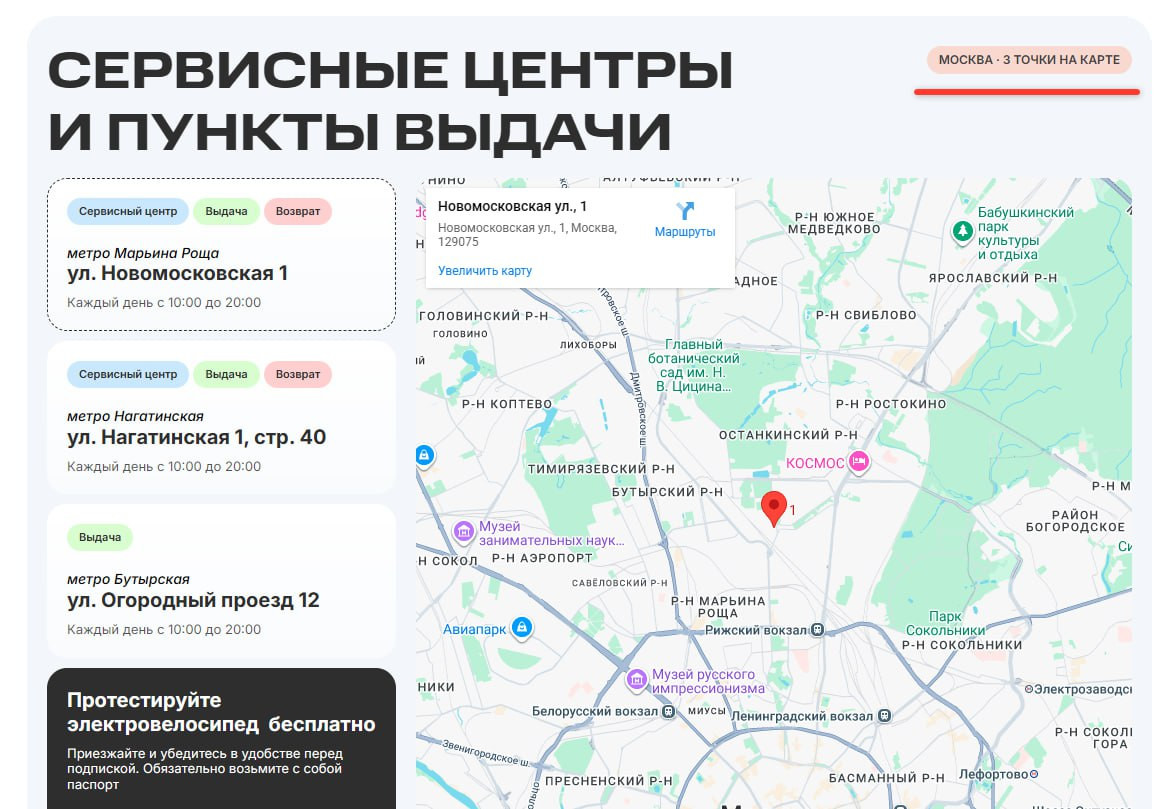
Task: Click Выдача tag in Нагатинская card
Action: point(226,374)
